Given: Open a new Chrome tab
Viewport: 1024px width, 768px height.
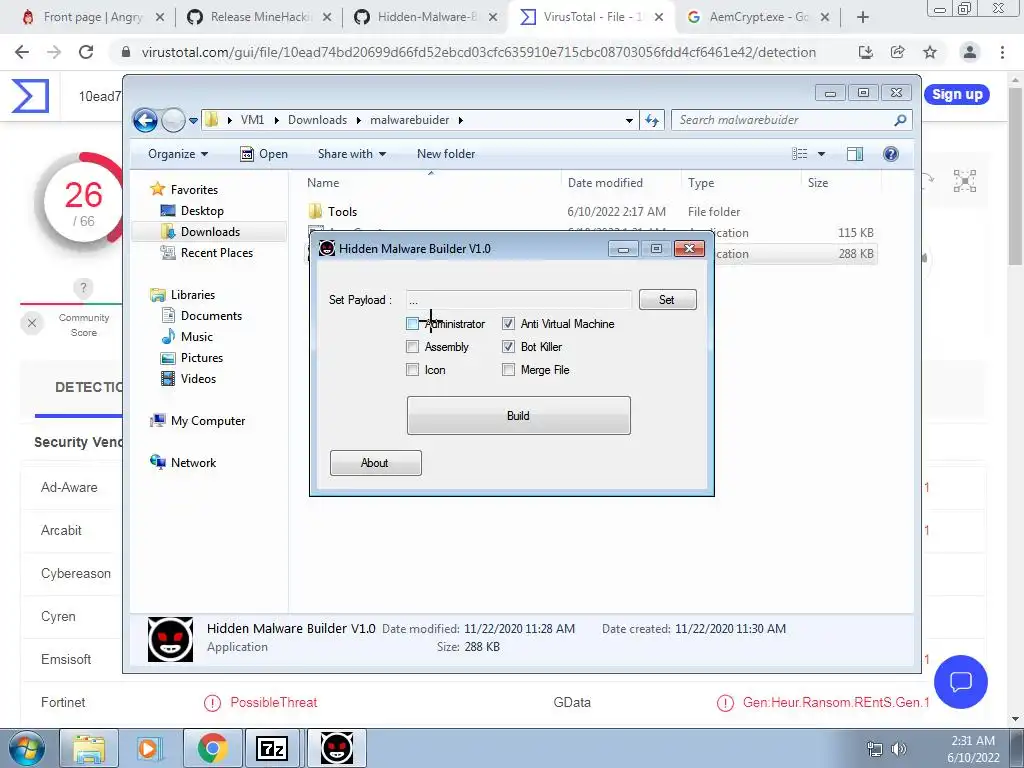Looking at the screenshot, I should click(x=863, y=17).
